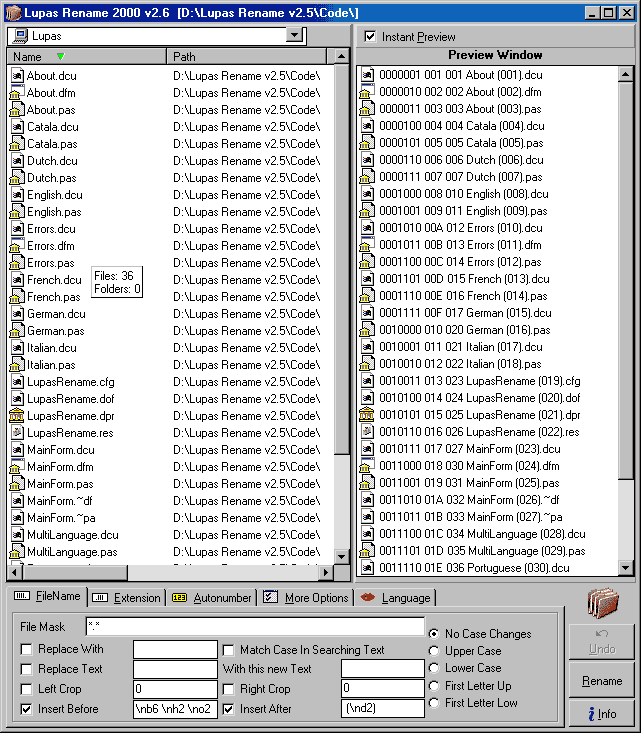Click the LupasRename.res file icon
The image size is (641, 733).
[16, 433]
